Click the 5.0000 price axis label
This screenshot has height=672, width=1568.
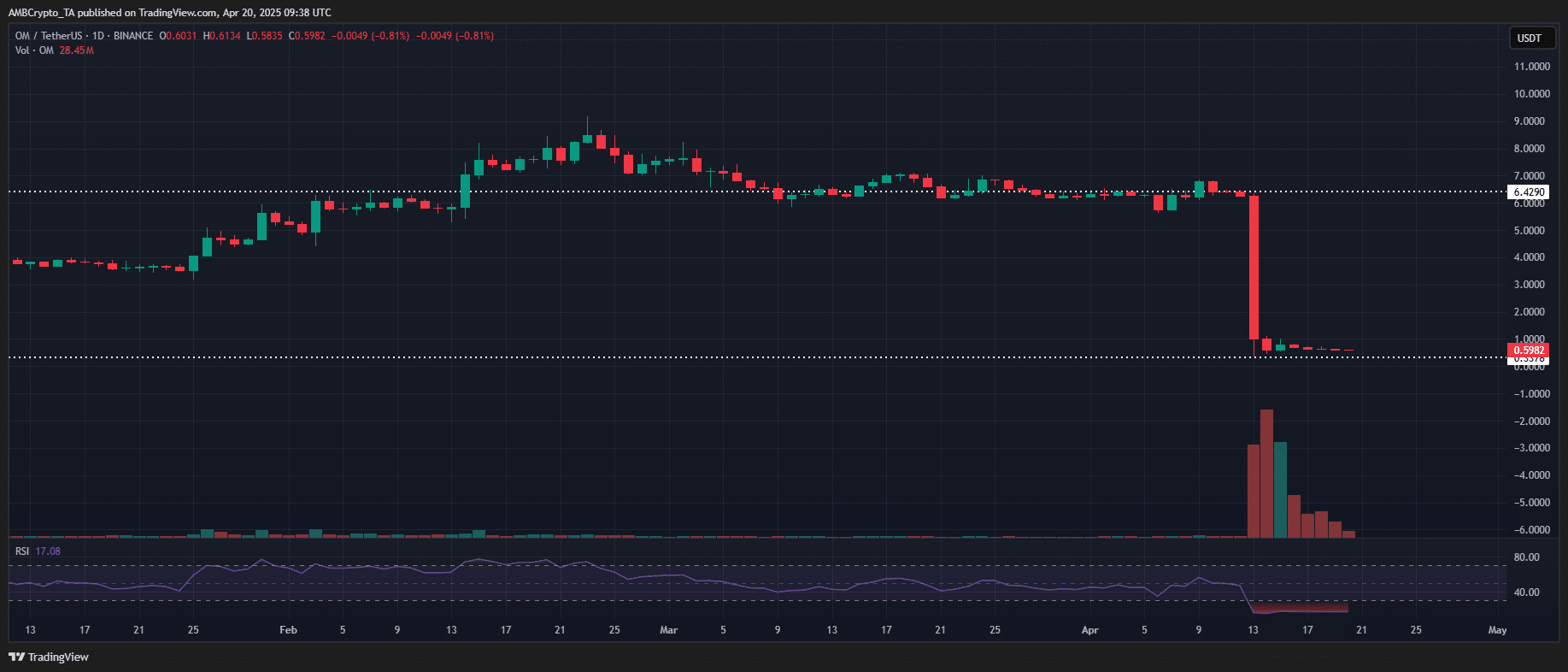tap(1530, 231)
